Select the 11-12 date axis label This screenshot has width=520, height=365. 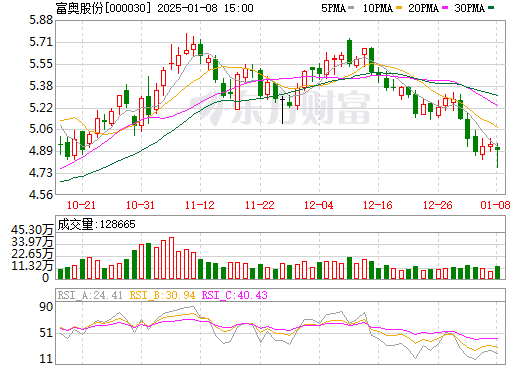click(200, 205)
